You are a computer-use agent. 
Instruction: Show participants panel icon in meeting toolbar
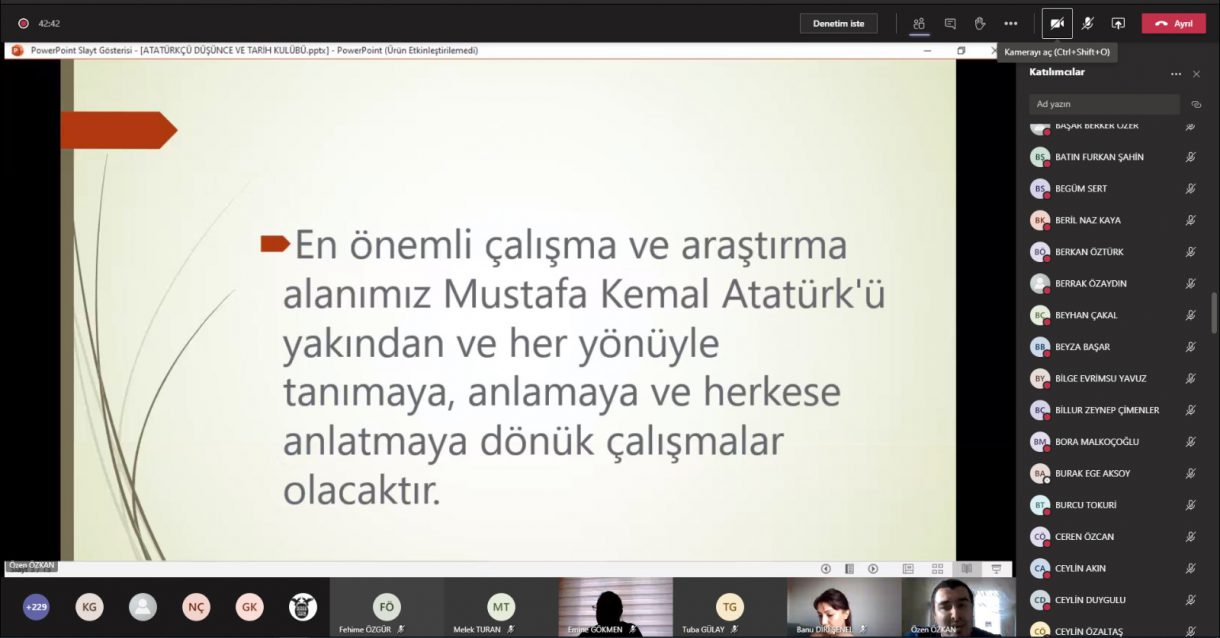click(918, 23)
